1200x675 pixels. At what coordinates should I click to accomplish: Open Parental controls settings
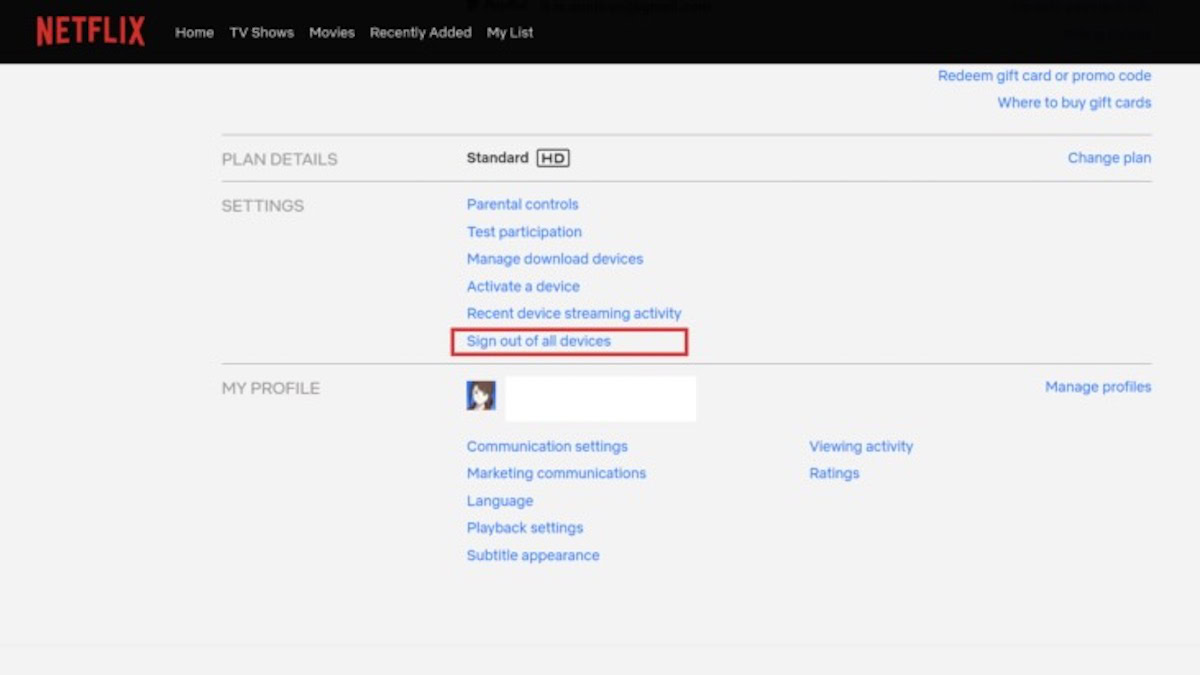tap(522, 204)
